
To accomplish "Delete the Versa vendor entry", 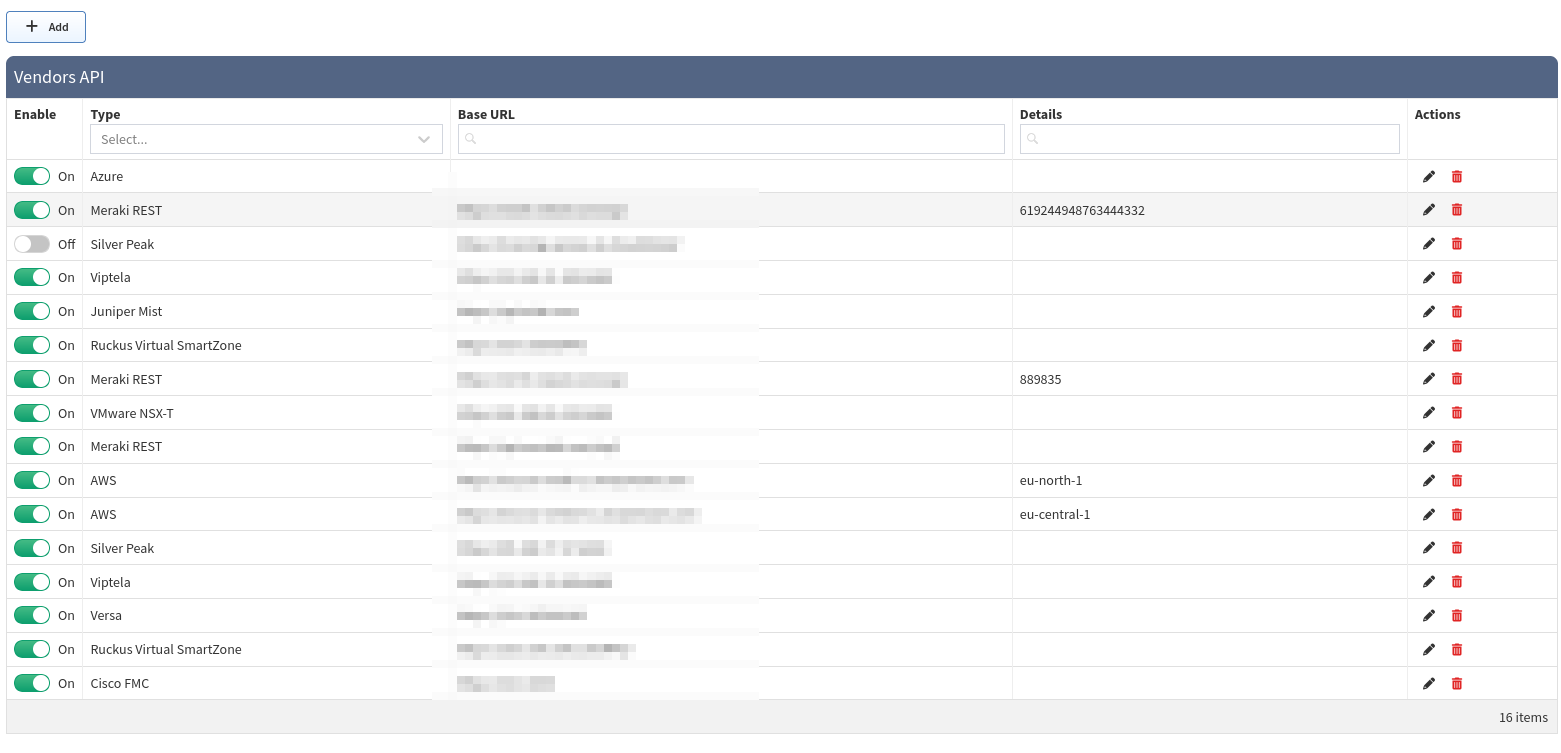I will pyautogui.click(x=1457, y=616).
